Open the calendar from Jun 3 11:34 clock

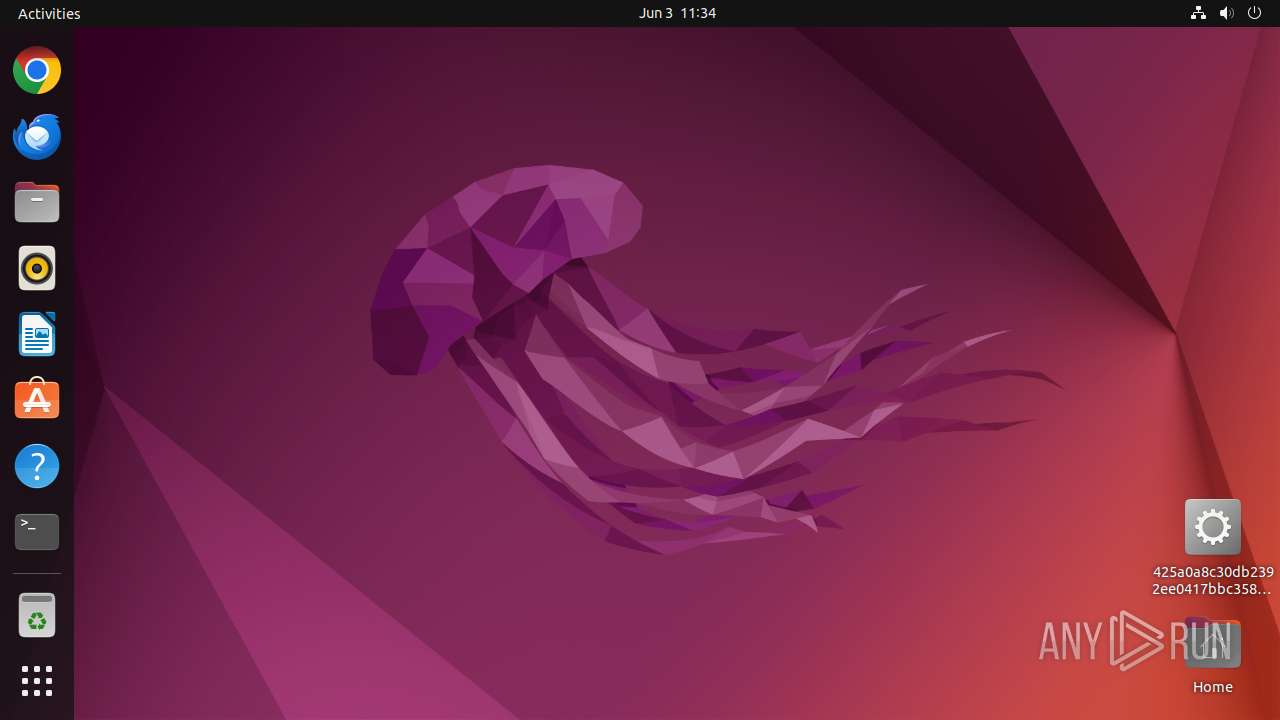click(677, 13)
